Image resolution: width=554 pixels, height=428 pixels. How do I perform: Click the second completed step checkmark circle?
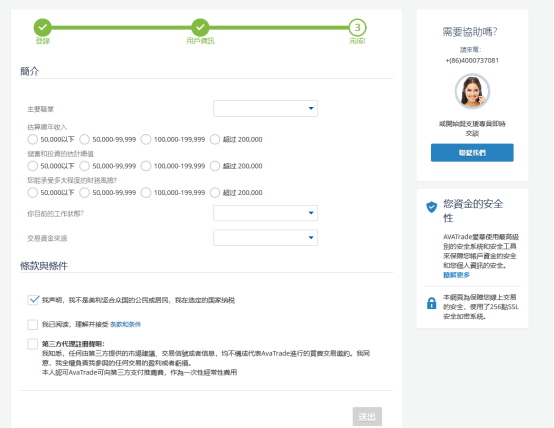[200, 27]
